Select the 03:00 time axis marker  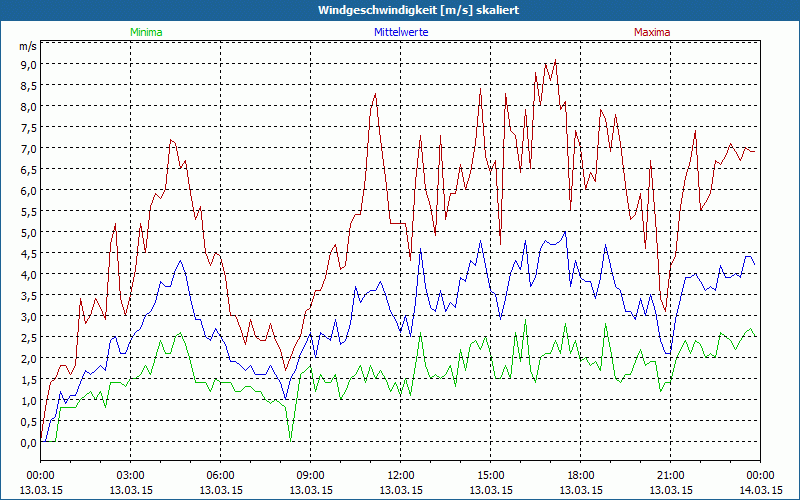(131, 475)
